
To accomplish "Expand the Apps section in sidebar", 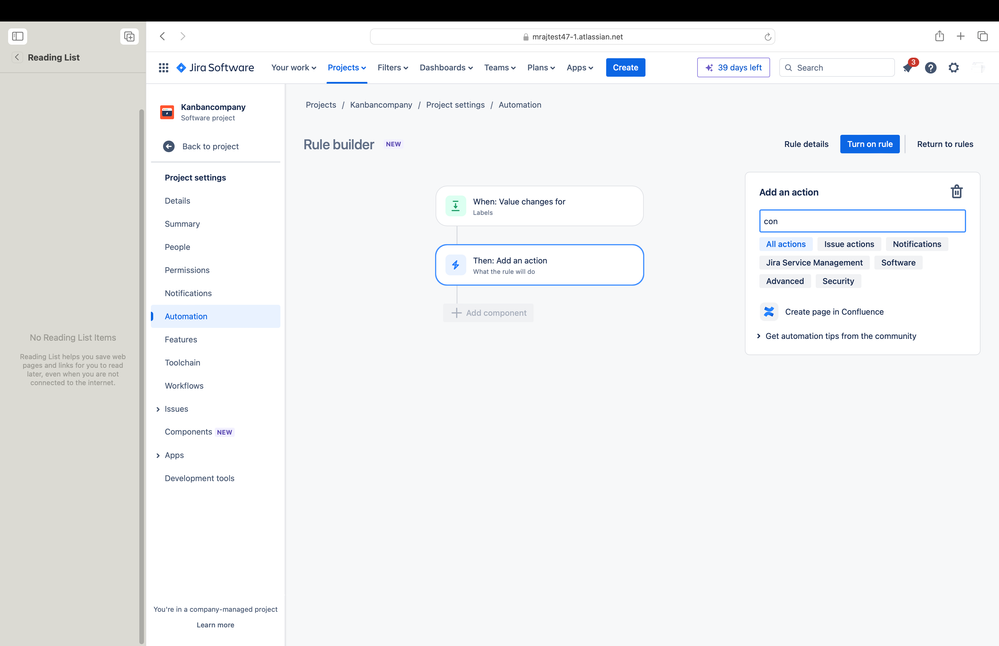I will (158, 456).
